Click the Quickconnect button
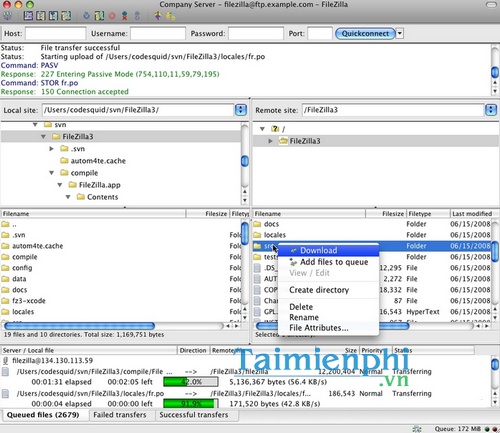Viewport: 500px width, 433px height. click(x=365, y=33)
